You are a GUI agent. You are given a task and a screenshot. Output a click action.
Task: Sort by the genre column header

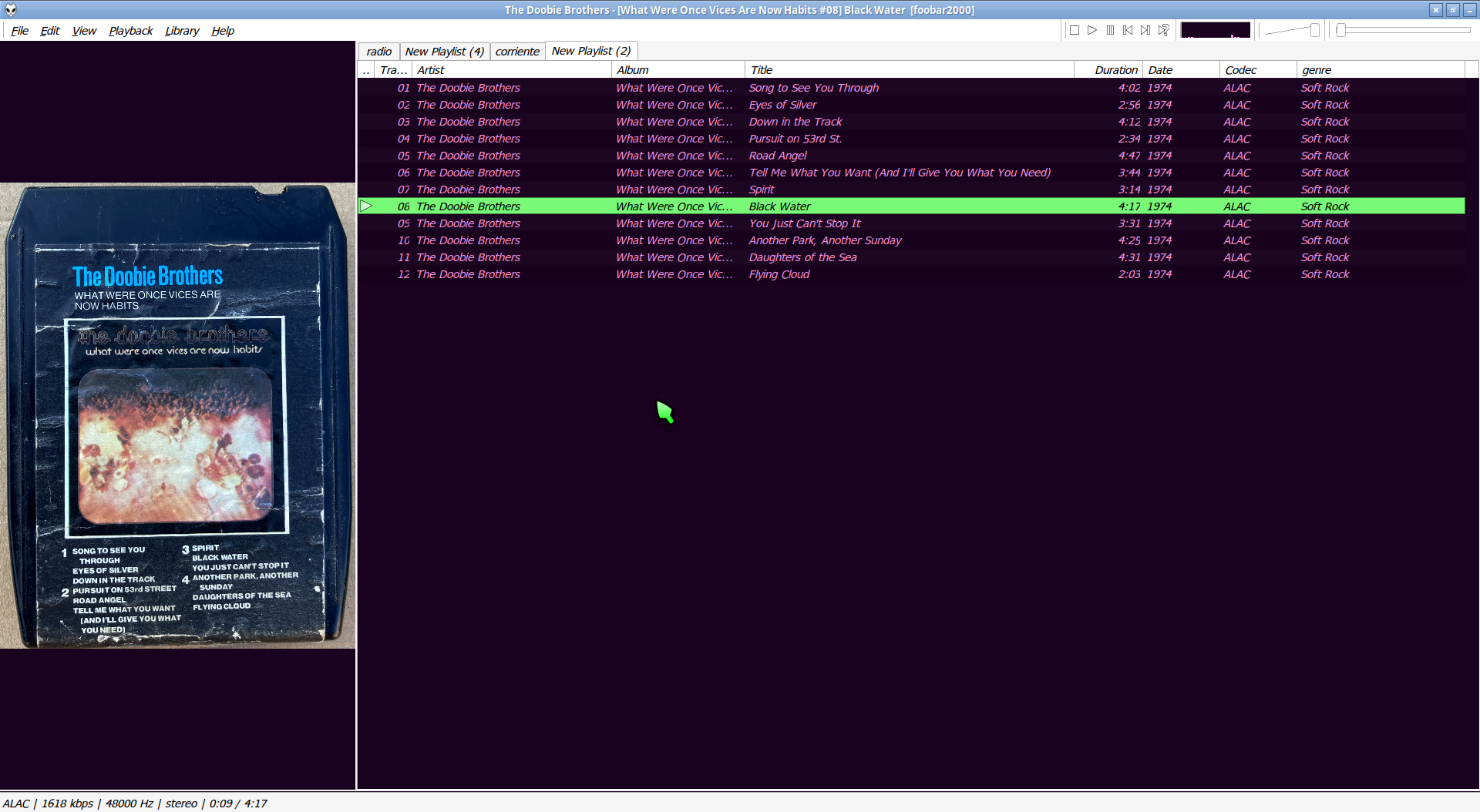tap(1381, 70)
